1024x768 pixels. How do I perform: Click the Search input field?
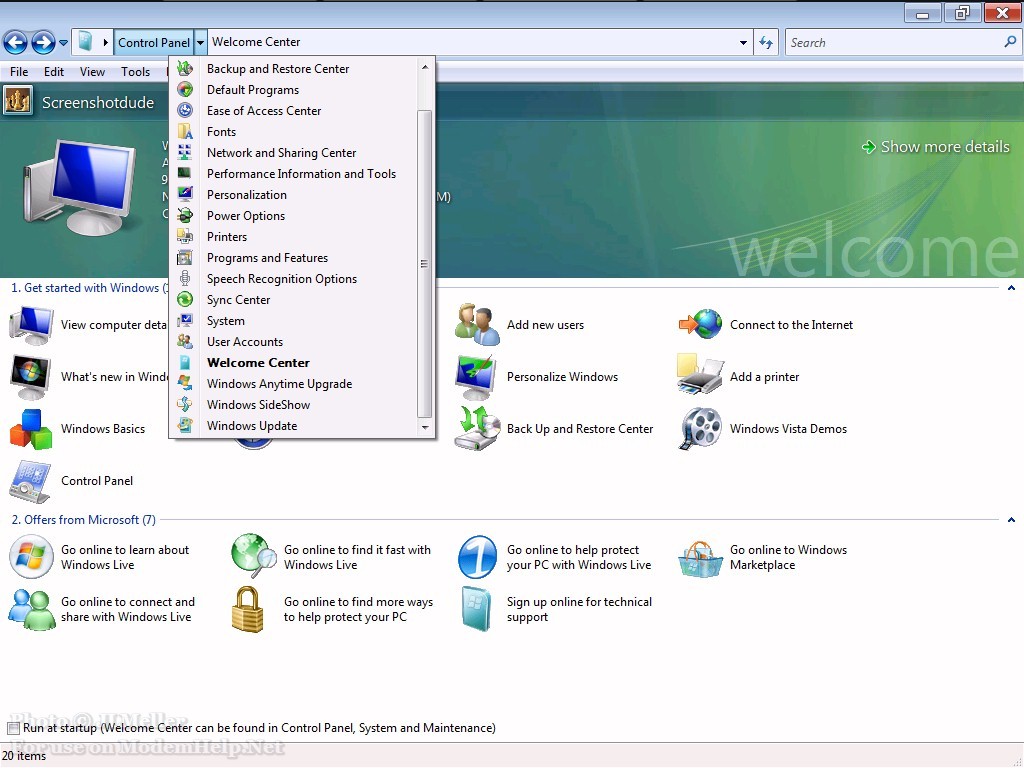pyautogui.click(x=892, y=42)
